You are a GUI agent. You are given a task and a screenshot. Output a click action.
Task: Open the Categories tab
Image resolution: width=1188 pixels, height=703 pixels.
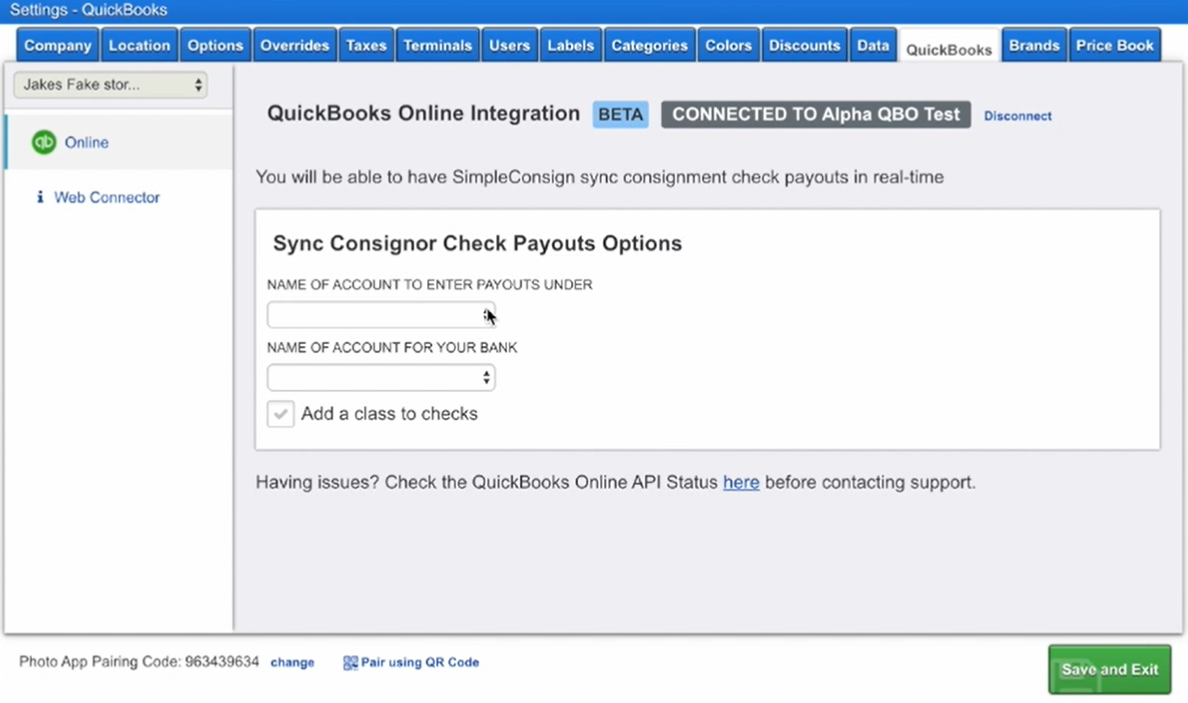point(649,45)
